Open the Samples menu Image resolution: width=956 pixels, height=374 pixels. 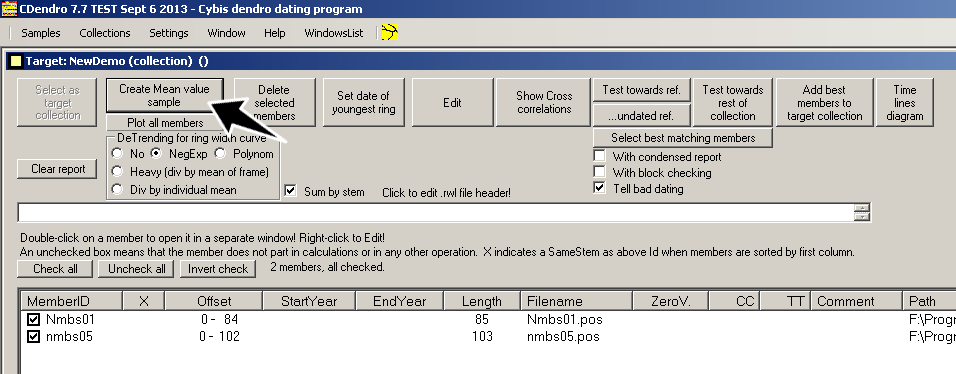(x=41, y=33)
